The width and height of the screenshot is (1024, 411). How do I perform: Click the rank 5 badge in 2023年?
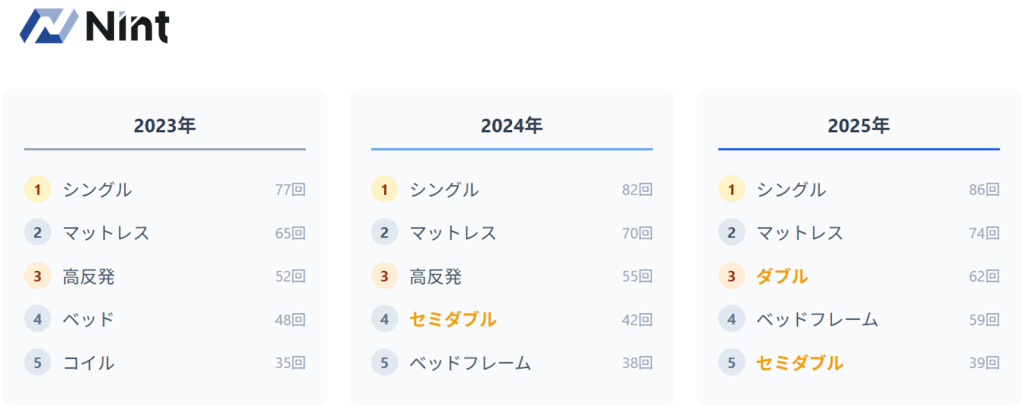(38, 363)
